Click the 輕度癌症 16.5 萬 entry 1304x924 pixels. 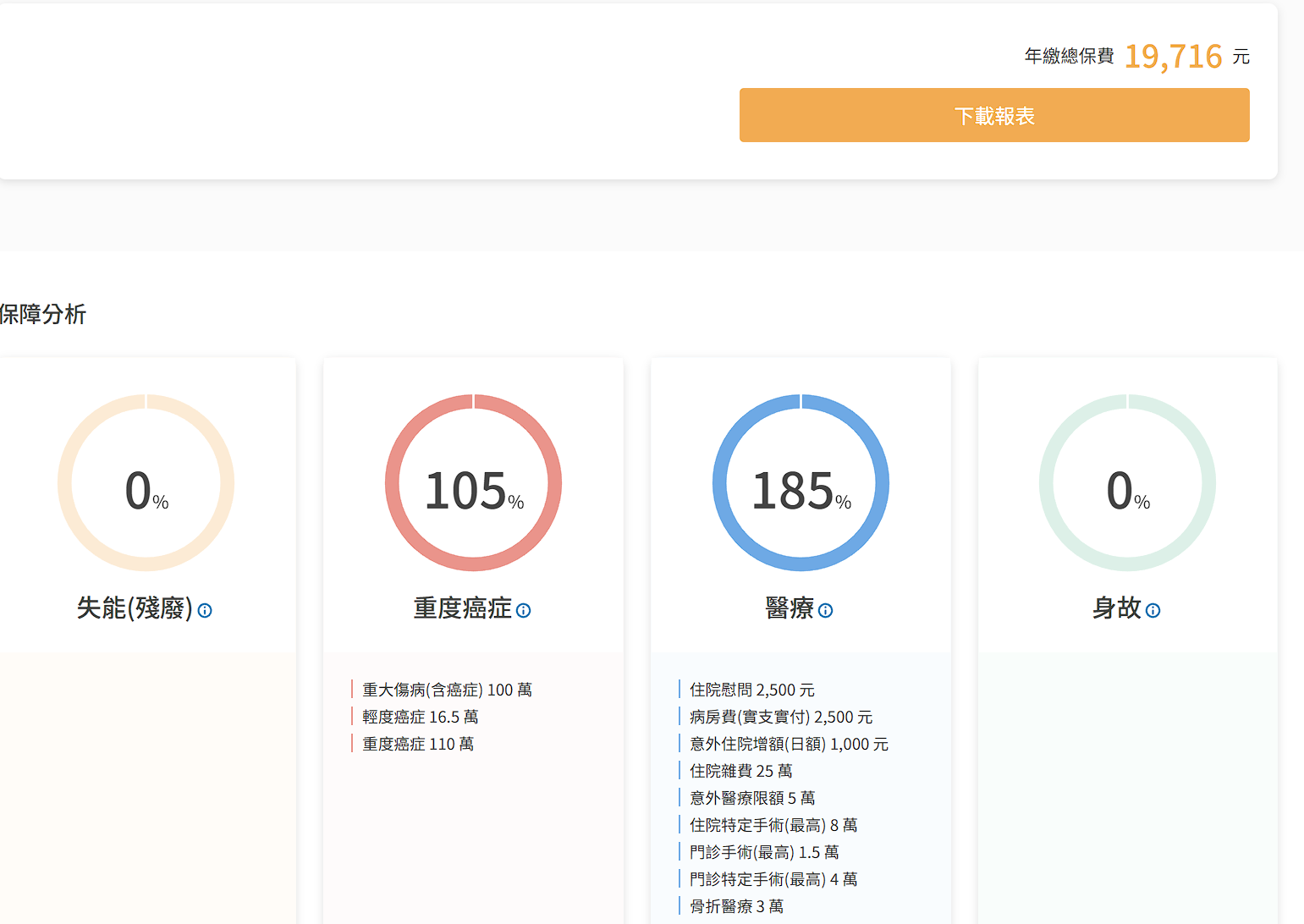[x=420, y=717]
